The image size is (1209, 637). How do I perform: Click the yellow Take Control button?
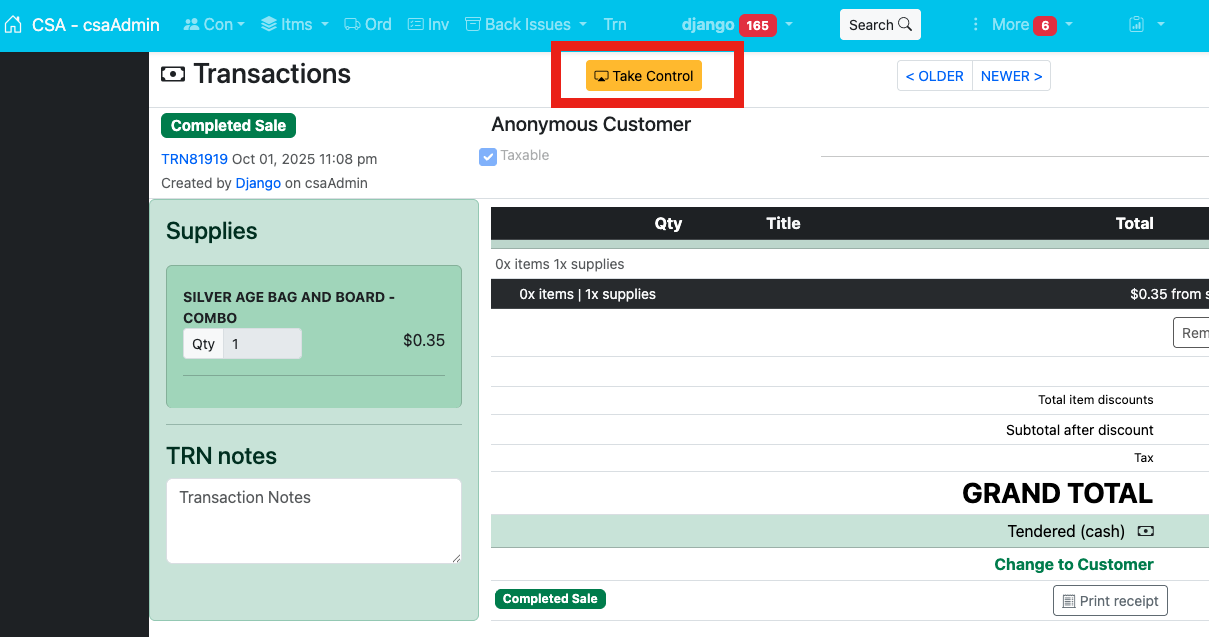(644, 76)
